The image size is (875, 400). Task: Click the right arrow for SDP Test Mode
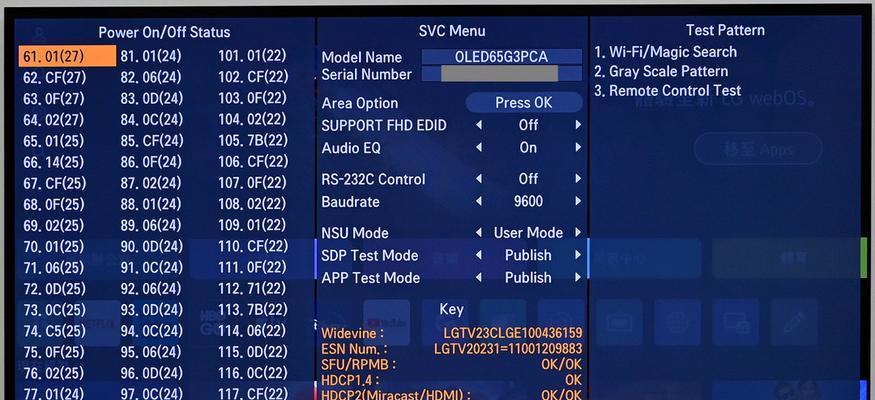click(x=578, y=255)
